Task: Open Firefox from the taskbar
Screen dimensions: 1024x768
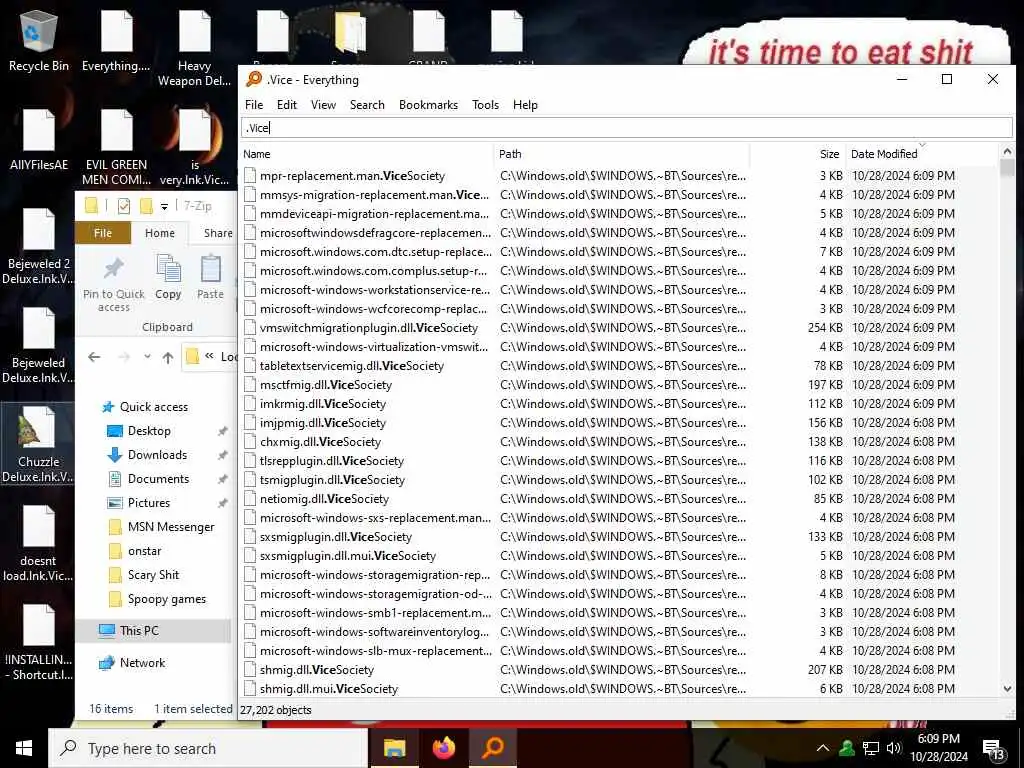Action: 444,748
